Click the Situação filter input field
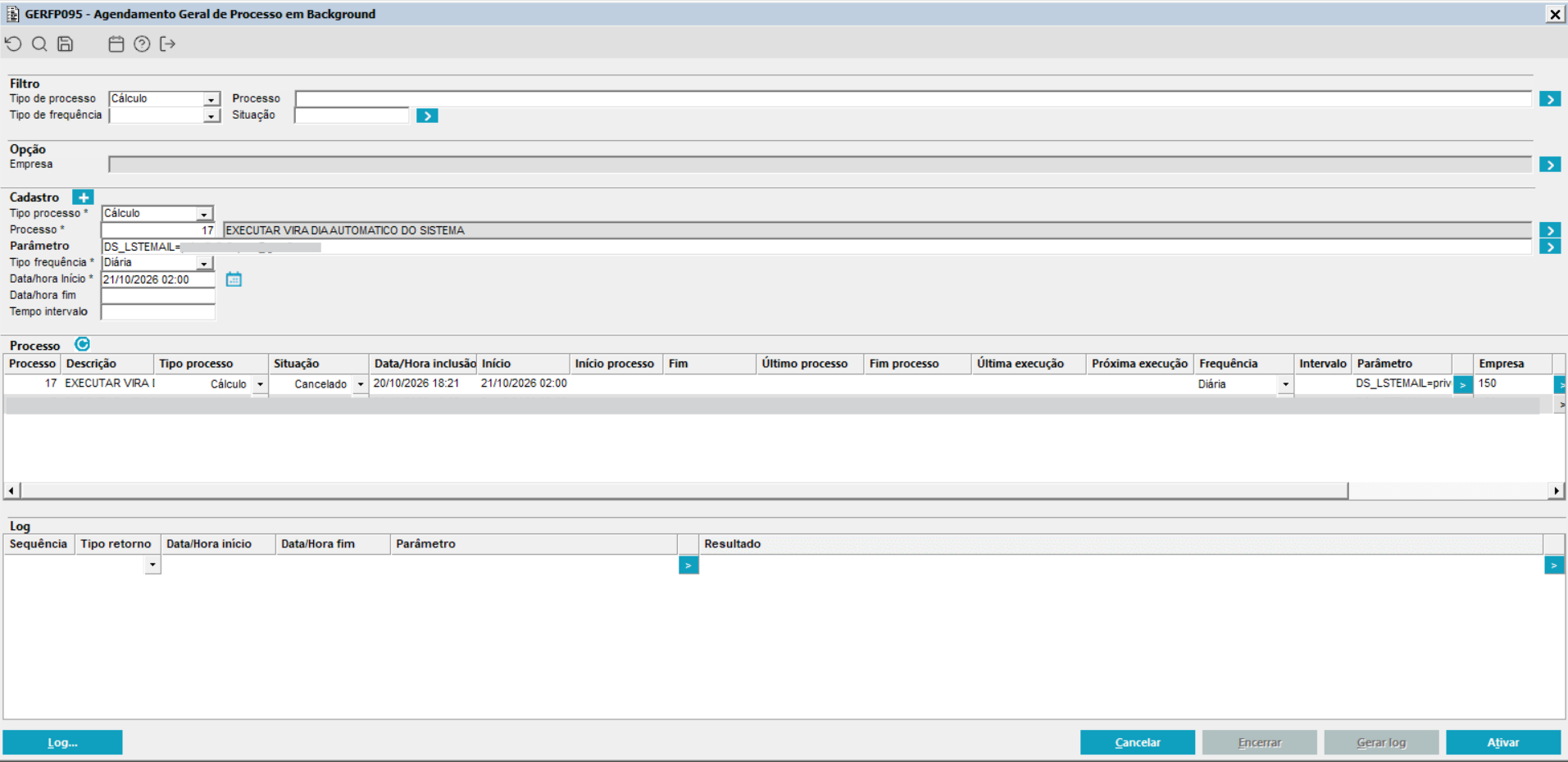Viewport: 1568px width, 762px height. click(x=352, y=116)
